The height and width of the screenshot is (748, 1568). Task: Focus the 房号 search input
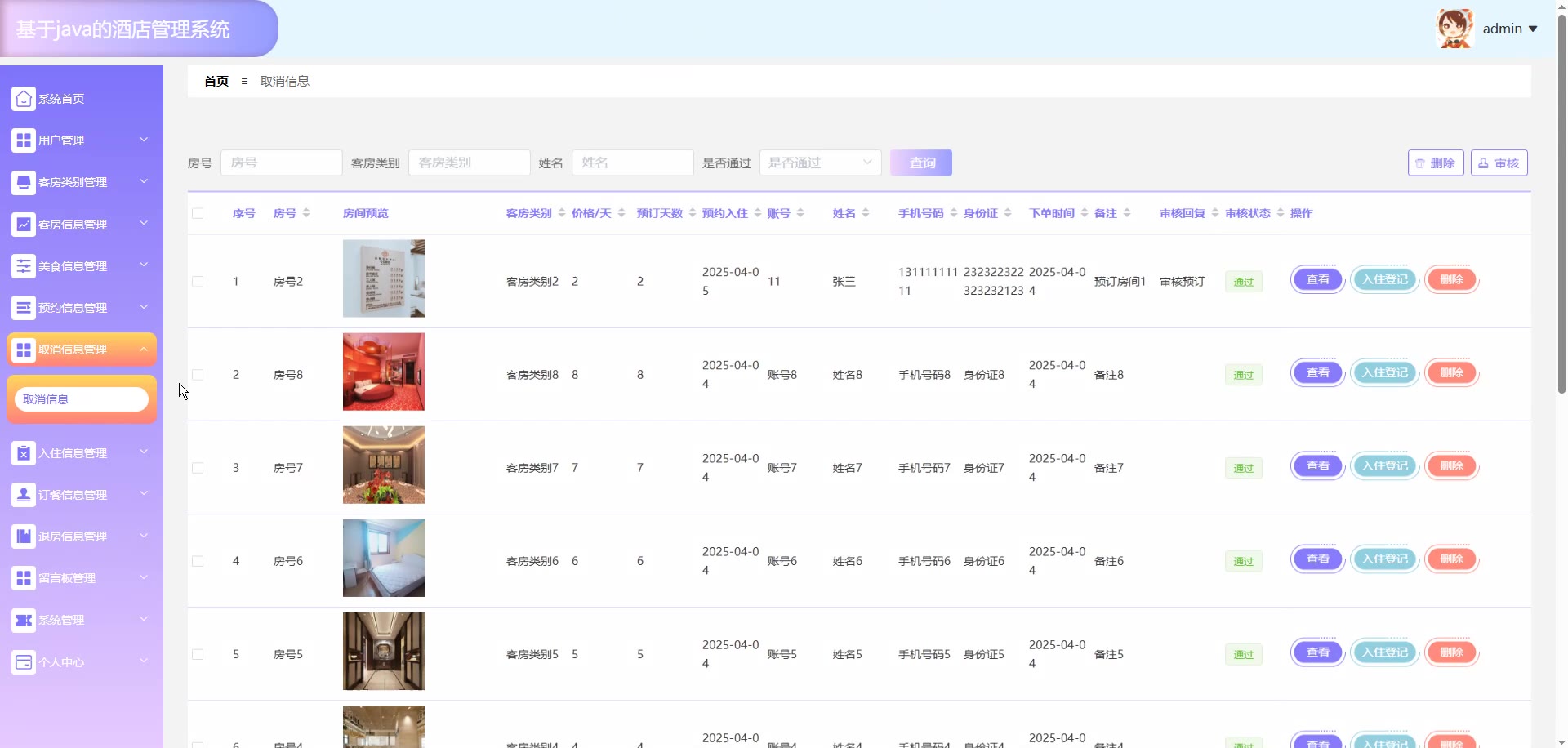282,163
